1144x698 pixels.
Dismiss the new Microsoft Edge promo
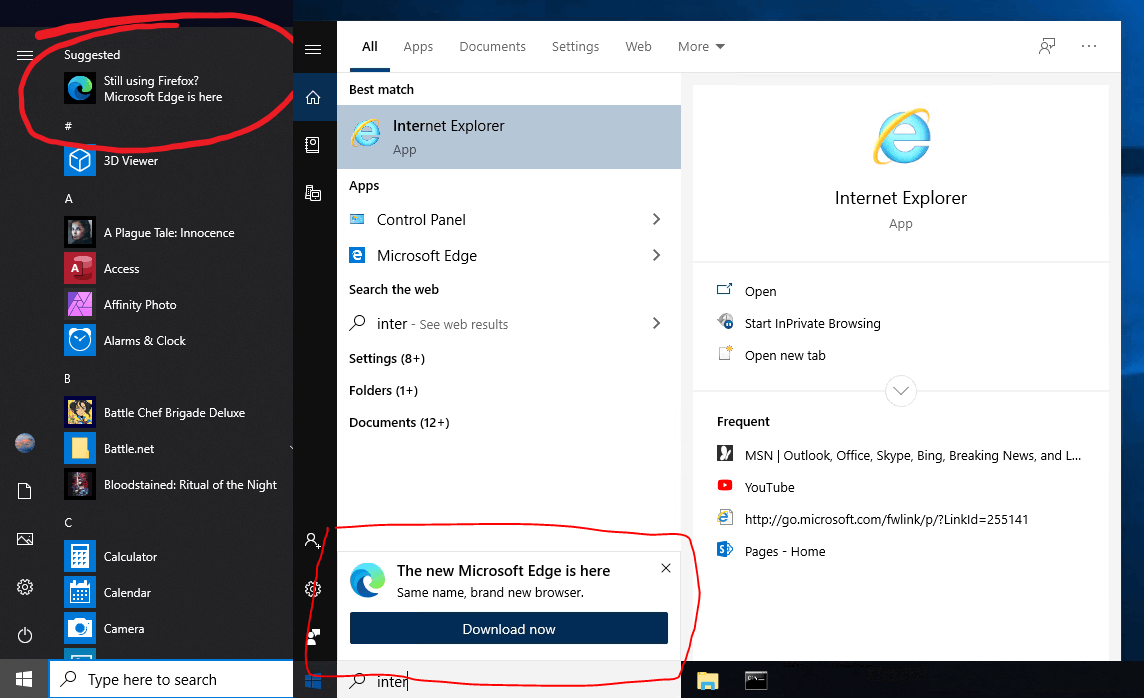665,568
